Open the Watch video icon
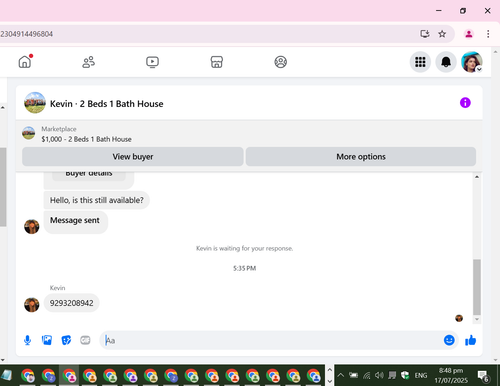Screen dimensions: 500x386 pyautogui.click(x=152, y=62)
